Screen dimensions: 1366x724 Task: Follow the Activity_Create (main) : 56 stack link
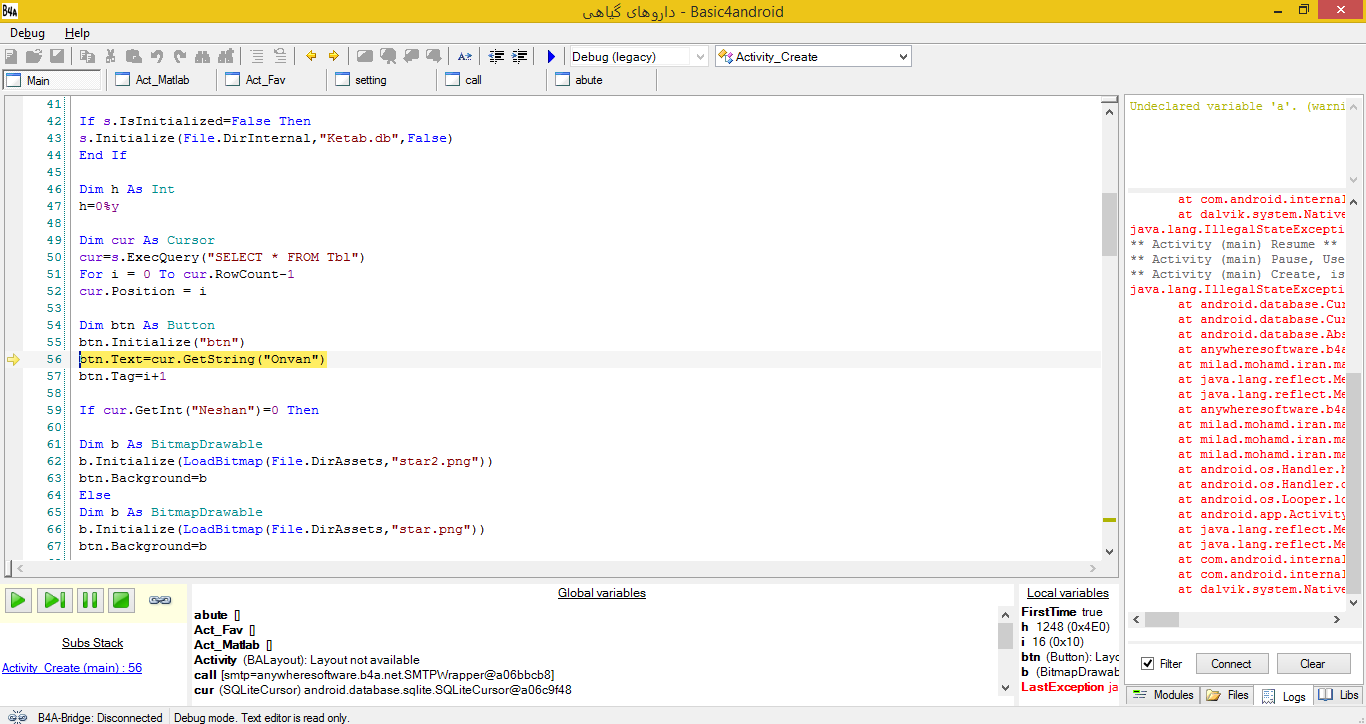coord(72,668)
